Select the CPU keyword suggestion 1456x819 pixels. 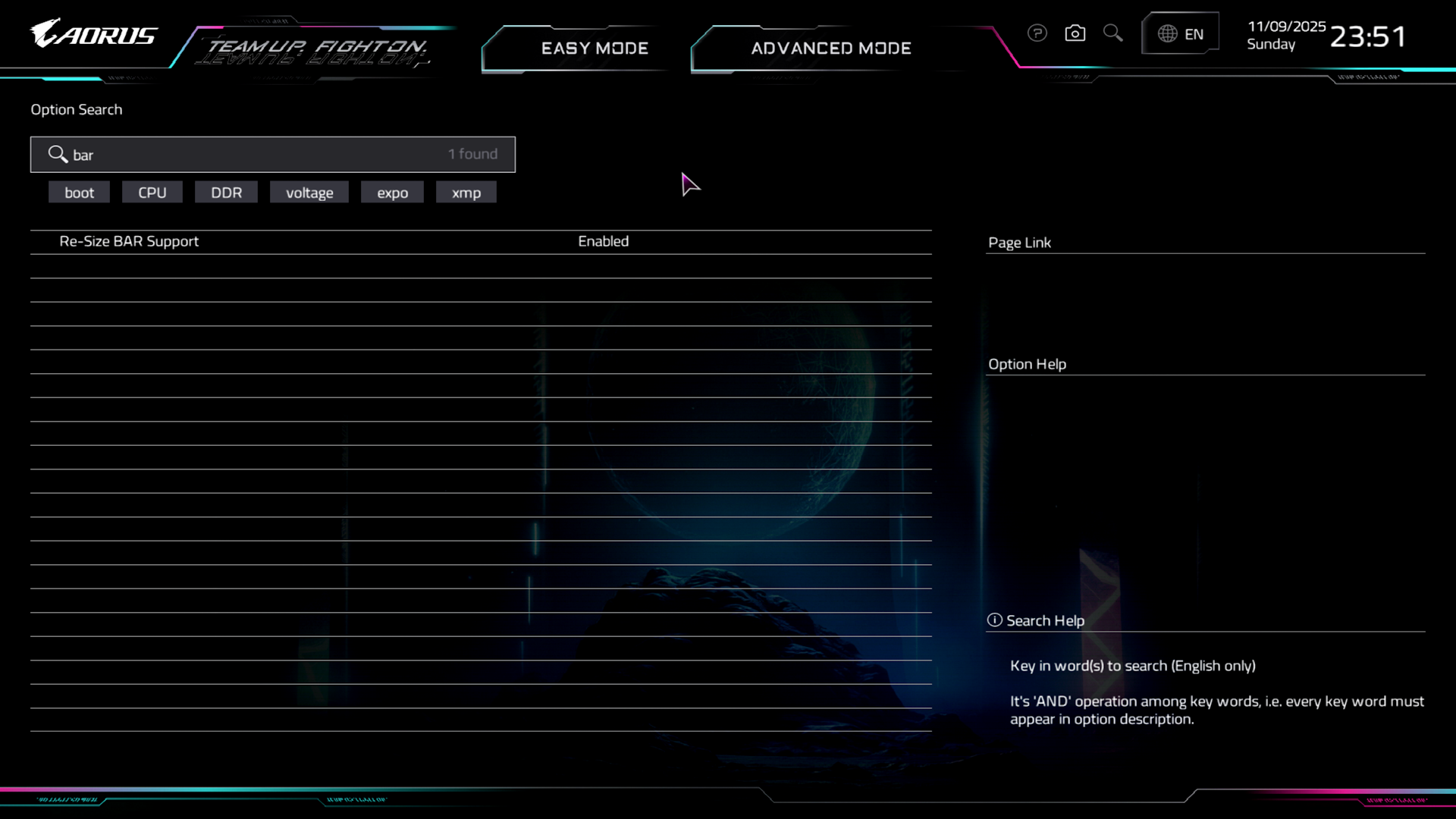[152, 193]
